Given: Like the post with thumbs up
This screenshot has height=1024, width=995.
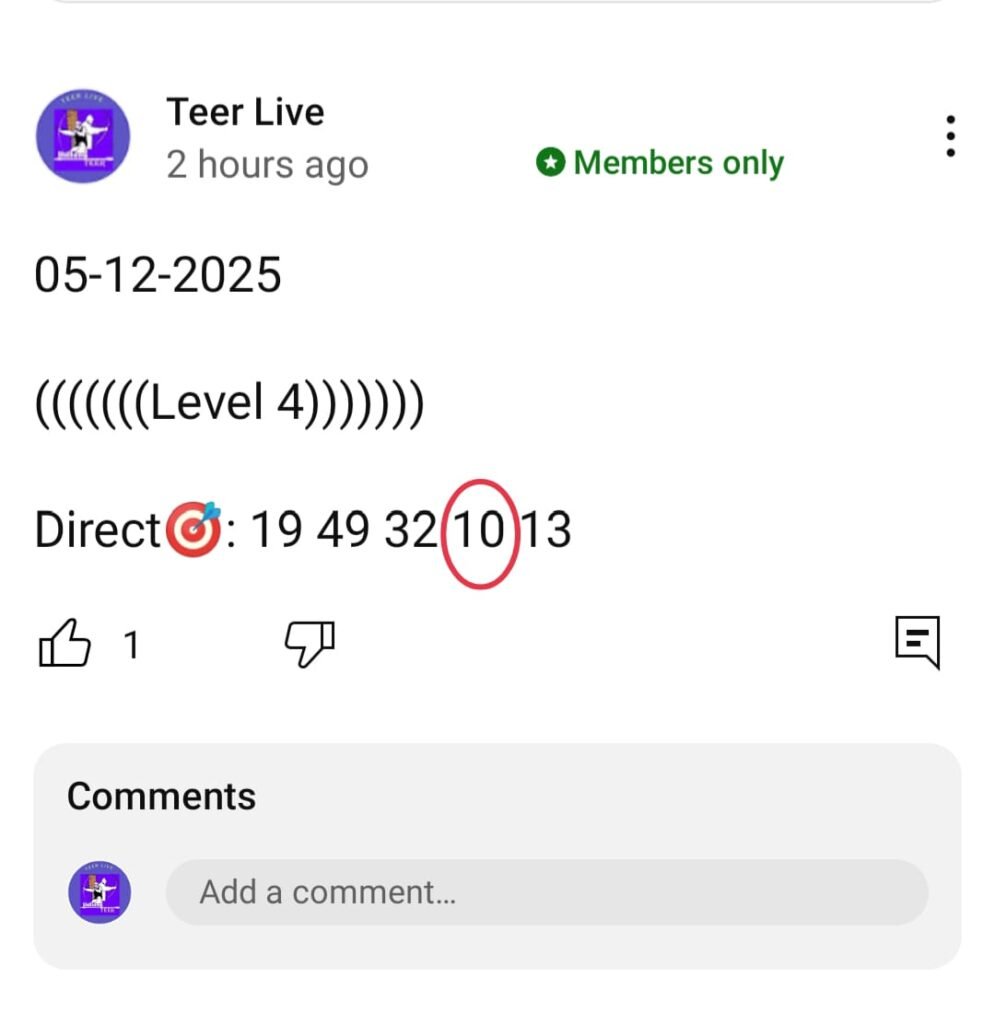Looking at the screenshot, I should click(64, 643).
